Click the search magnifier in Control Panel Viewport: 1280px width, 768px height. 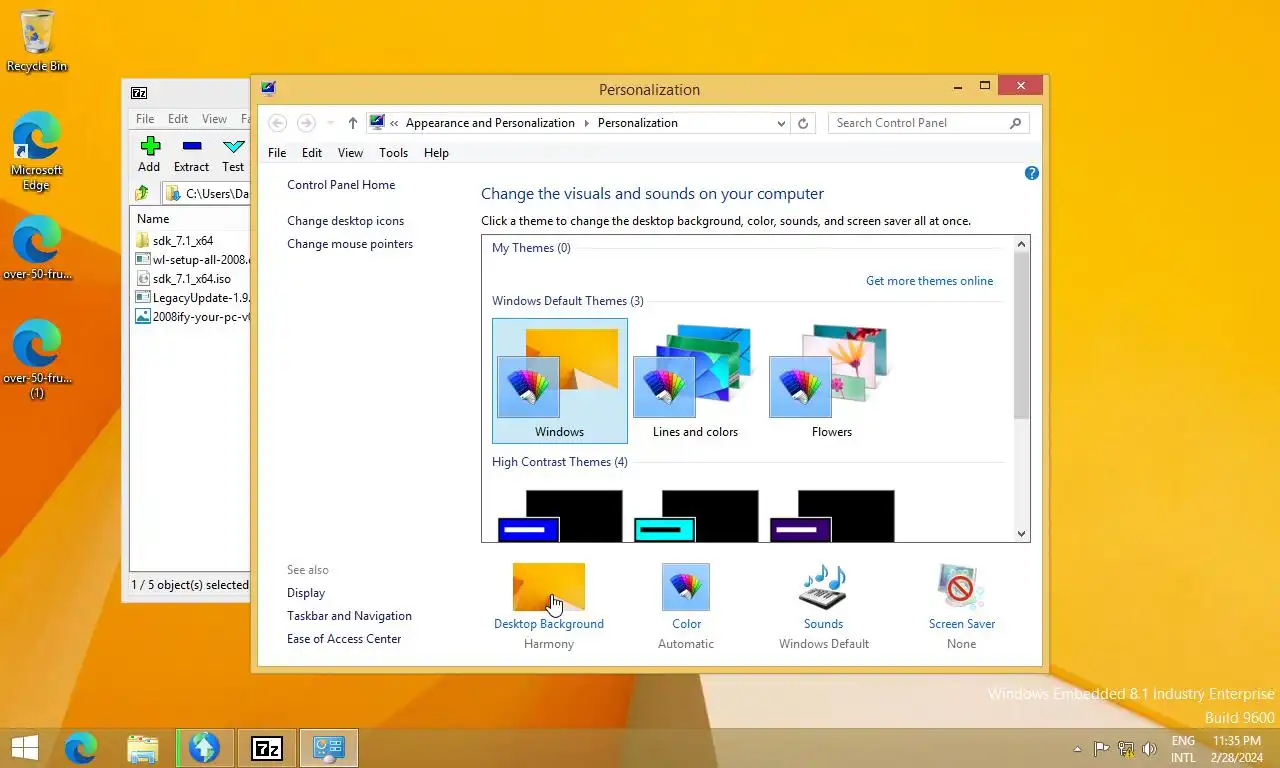[x=1016, y=123]
